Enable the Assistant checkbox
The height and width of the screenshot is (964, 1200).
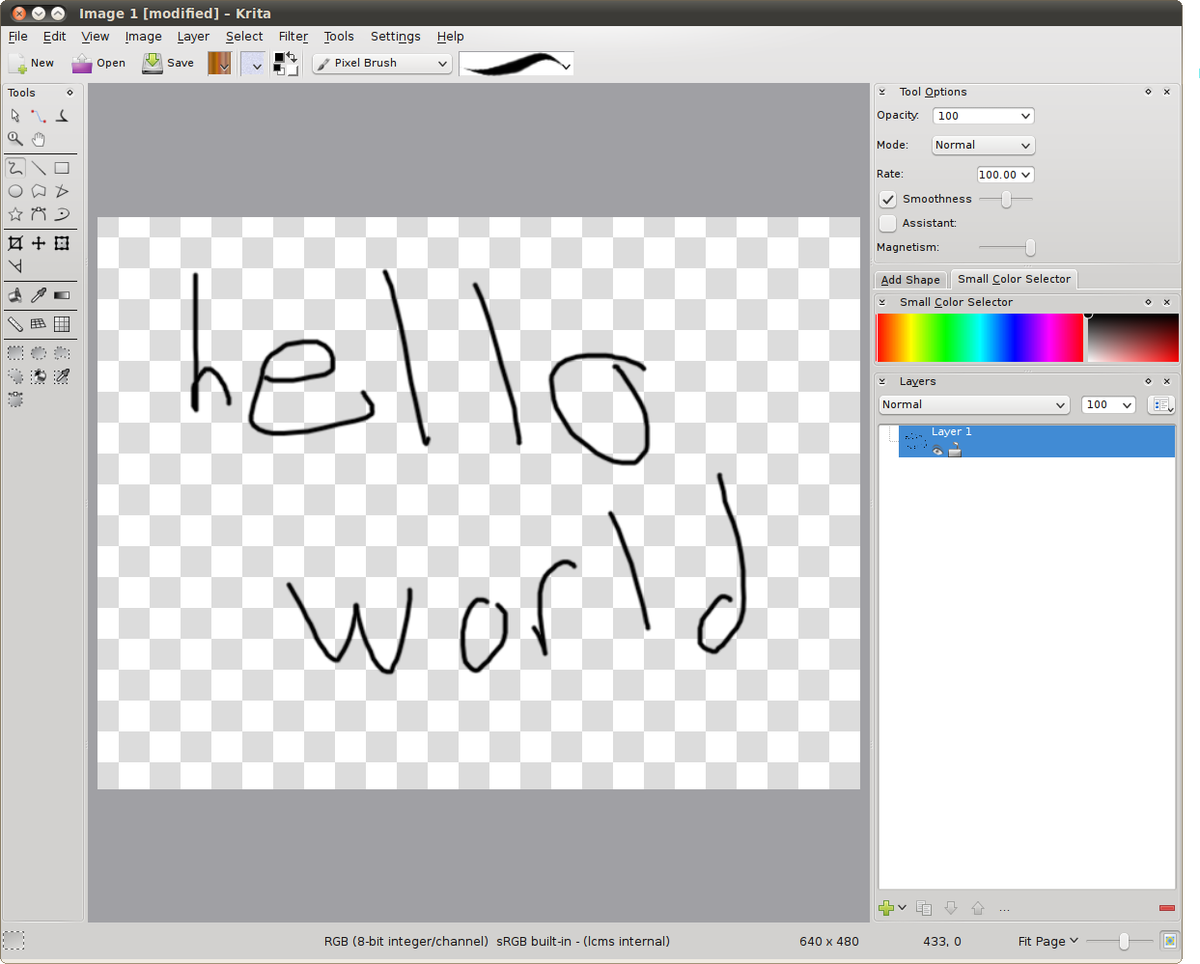(888, 223)
